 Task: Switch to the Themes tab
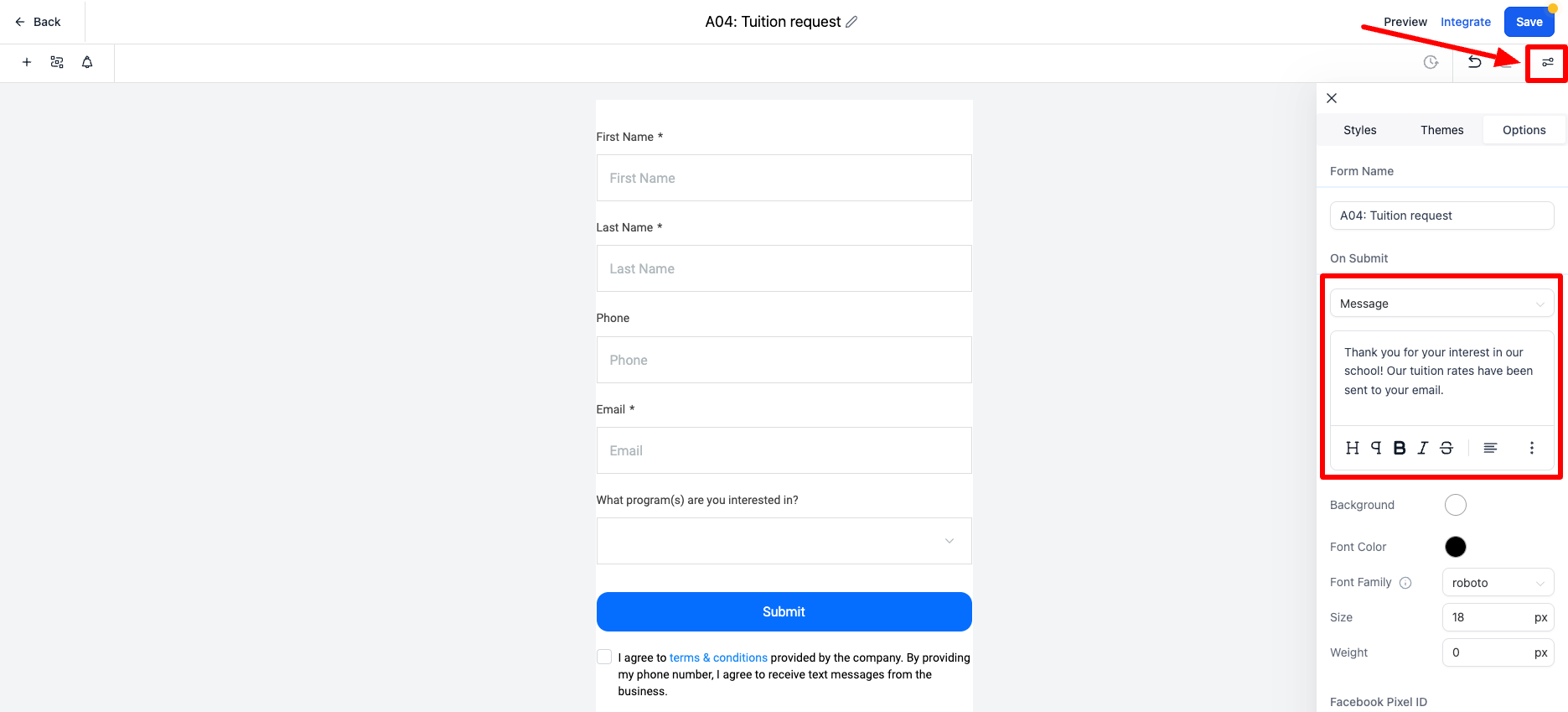pyautogui.click(x=1441, y=130)
